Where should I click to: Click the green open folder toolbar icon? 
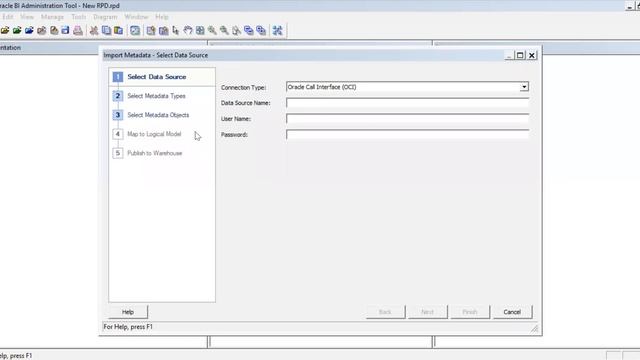tap(17, 31)
